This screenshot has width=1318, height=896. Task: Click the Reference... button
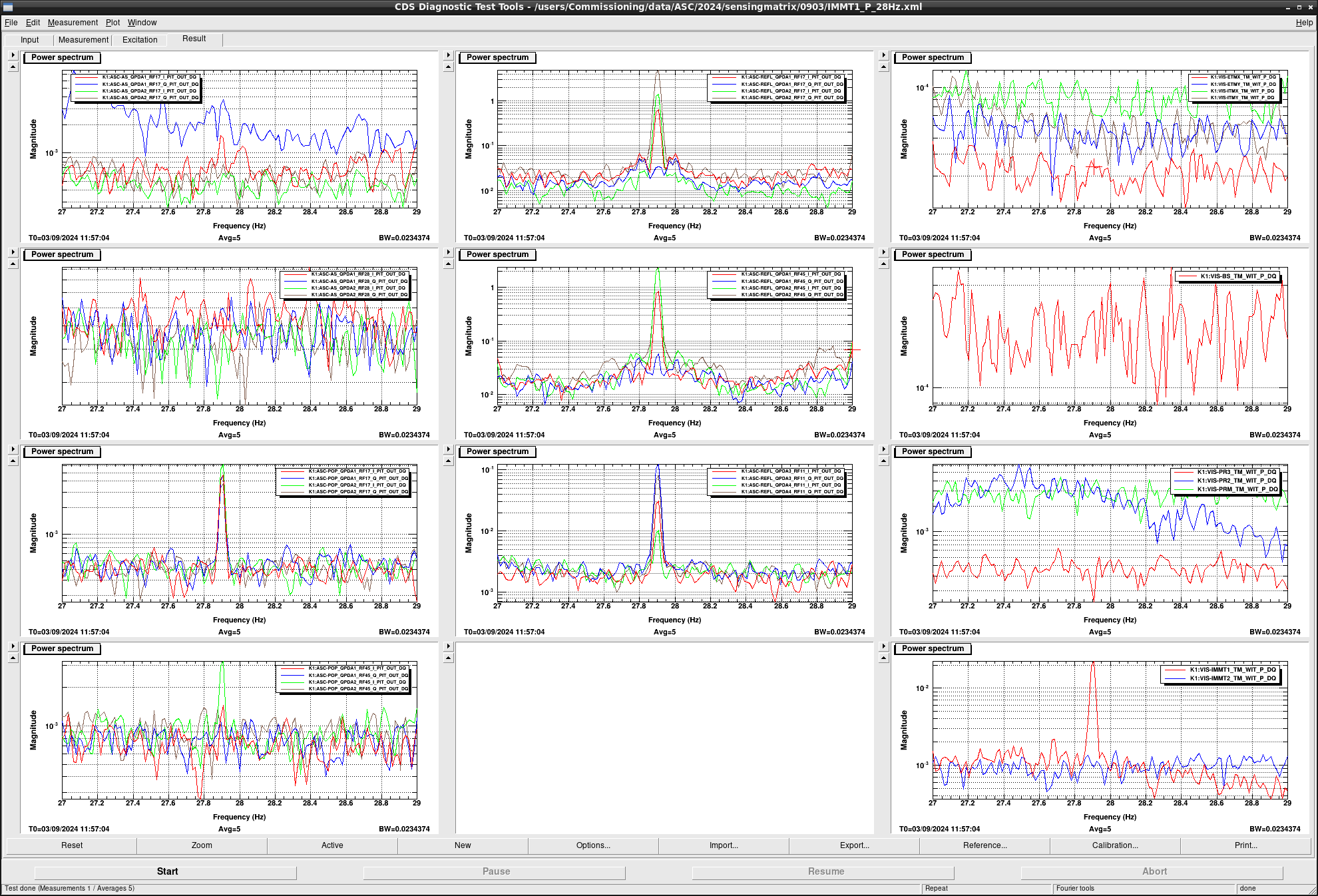pyautogui.click(x=985, y=845)
